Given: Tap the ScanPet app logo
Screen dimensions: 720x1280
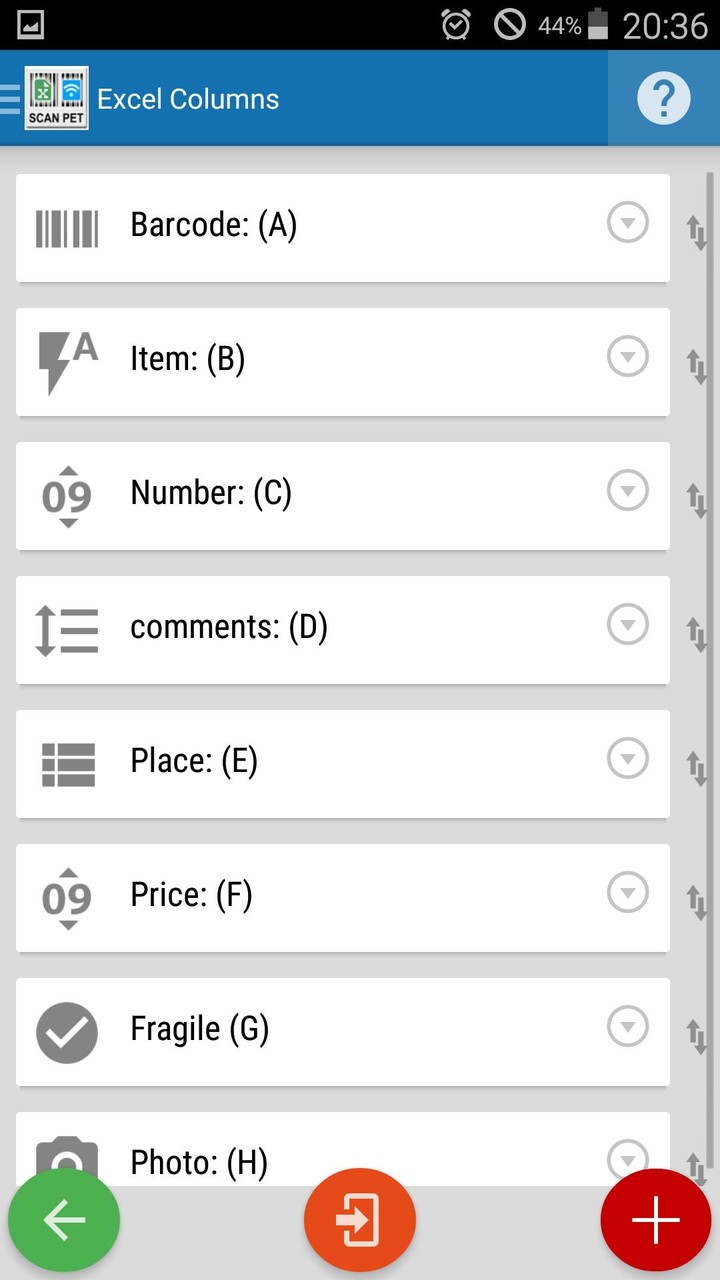Looking at the screenshot, I should [57, 98].
